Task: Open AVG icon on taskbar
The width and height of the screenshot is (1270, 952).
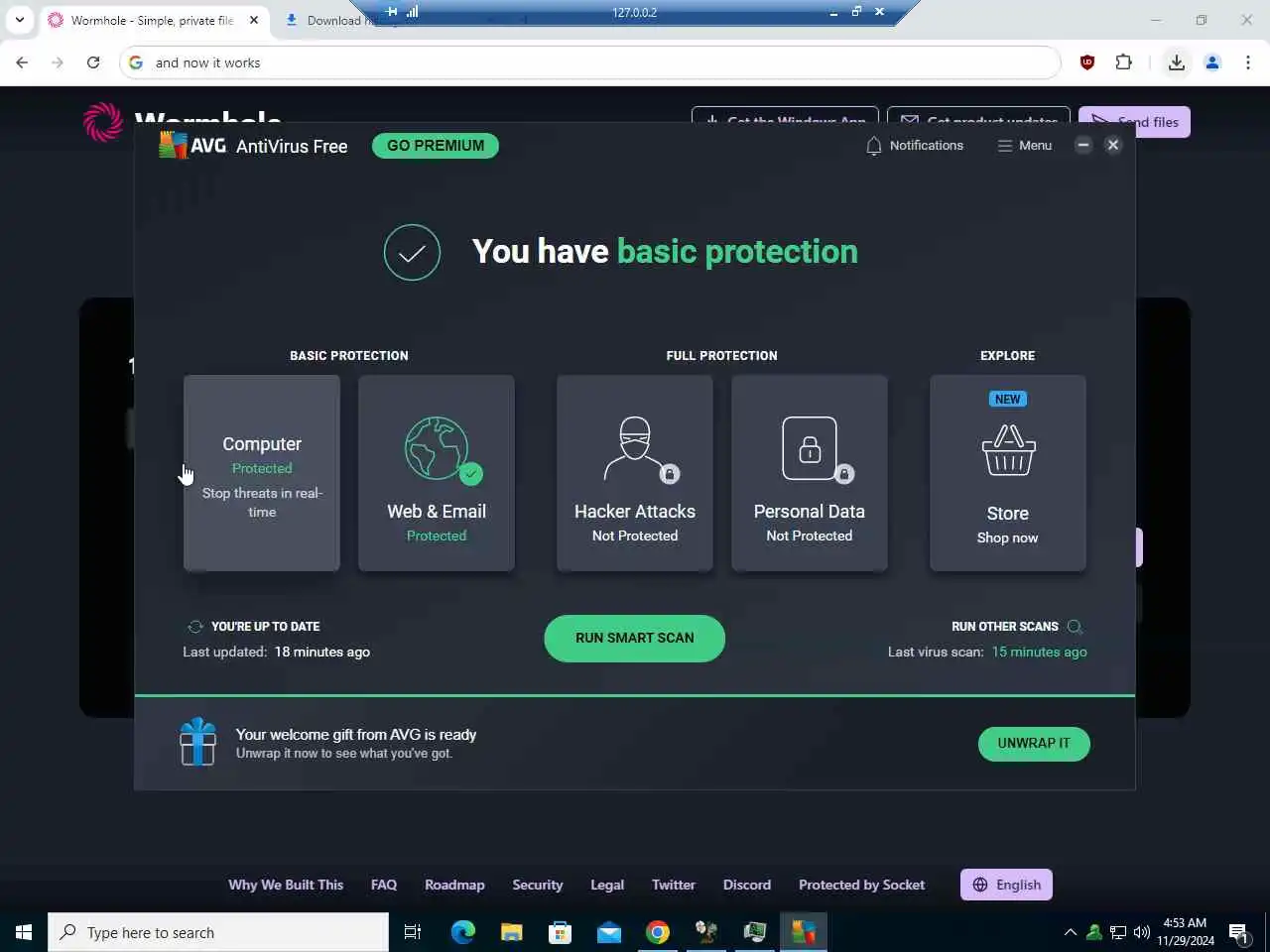Action: [x=804, y=932]
